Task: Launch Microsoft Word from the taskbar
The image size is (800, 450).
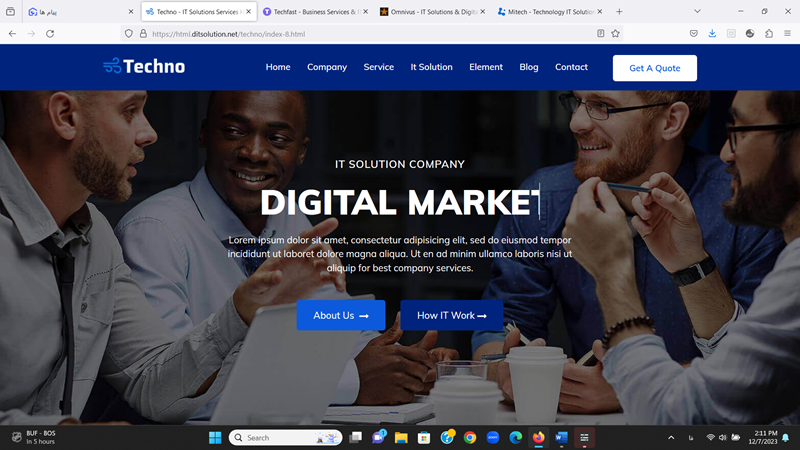Action: click(561, 438)
